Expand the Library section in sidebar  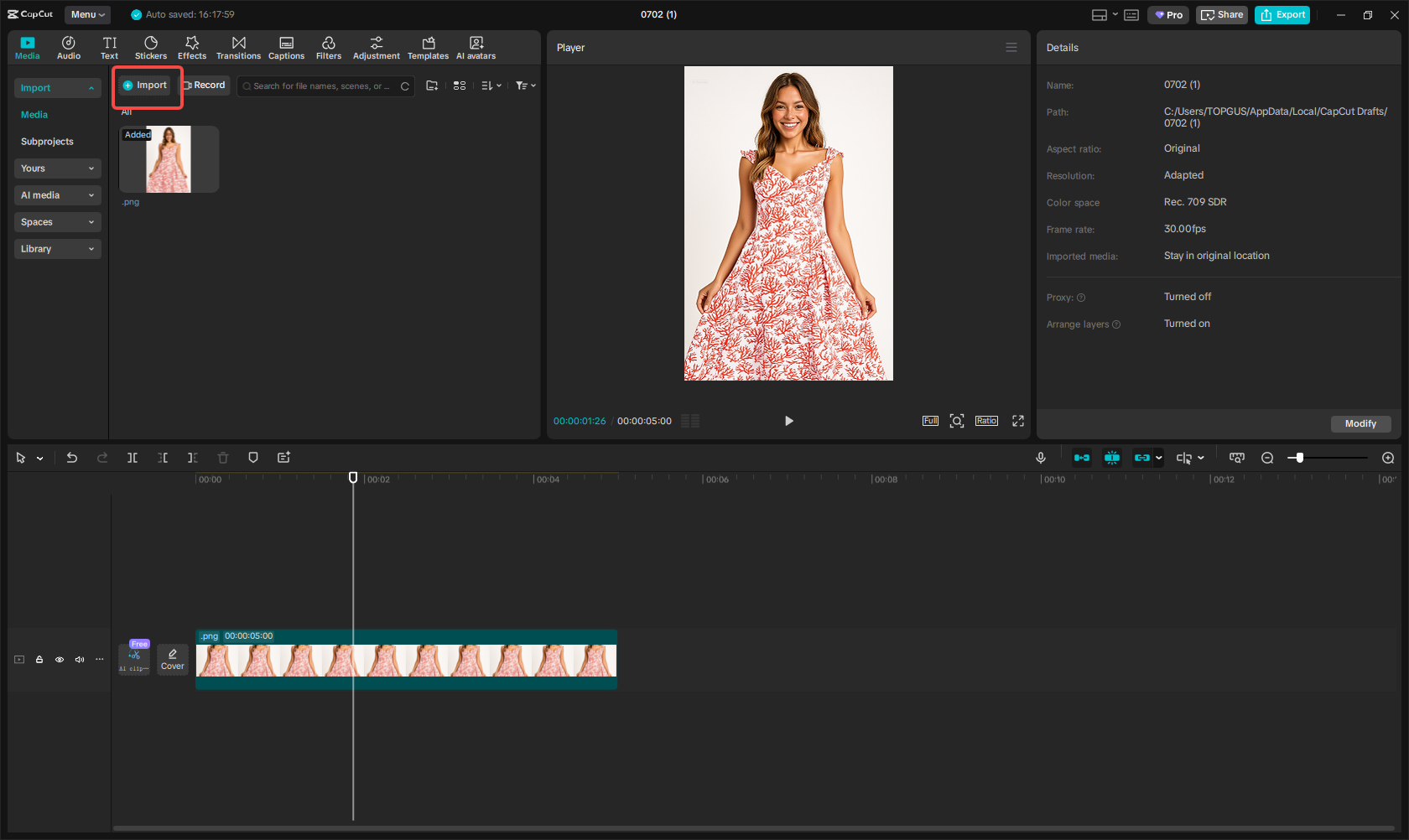57,249
